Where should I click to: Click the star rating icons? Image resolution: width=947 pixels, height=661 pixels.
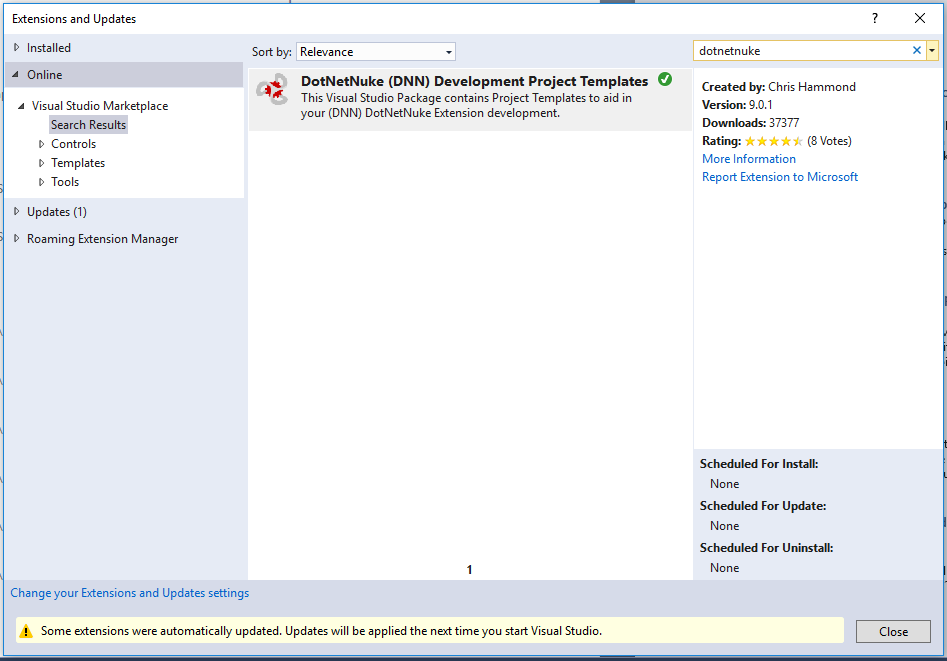click(x=774, y=141)
